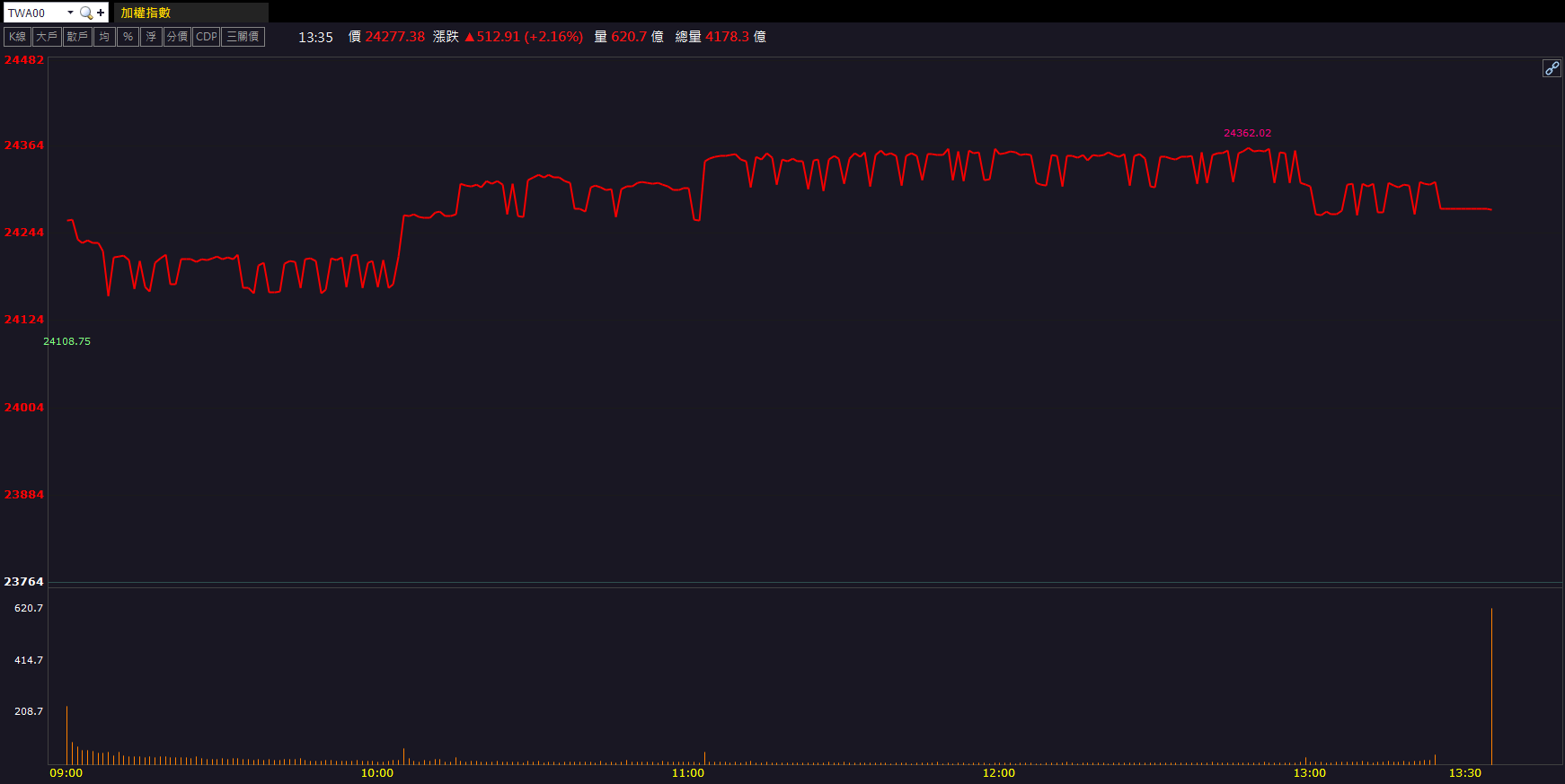Click the 浮 toolbar button

click(x=151, y=37)
